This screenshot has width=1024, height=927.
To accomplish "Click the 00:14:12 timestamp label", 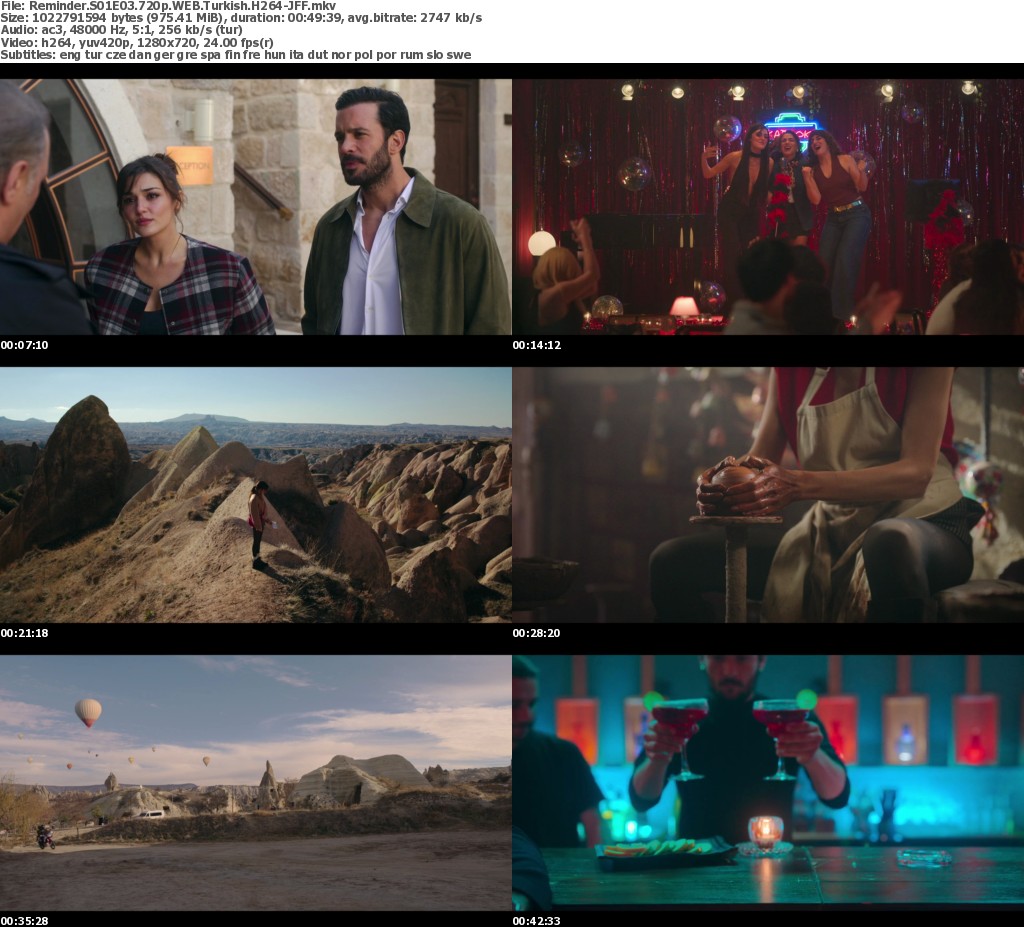I will pyautogui.click(x=537, y=345).
